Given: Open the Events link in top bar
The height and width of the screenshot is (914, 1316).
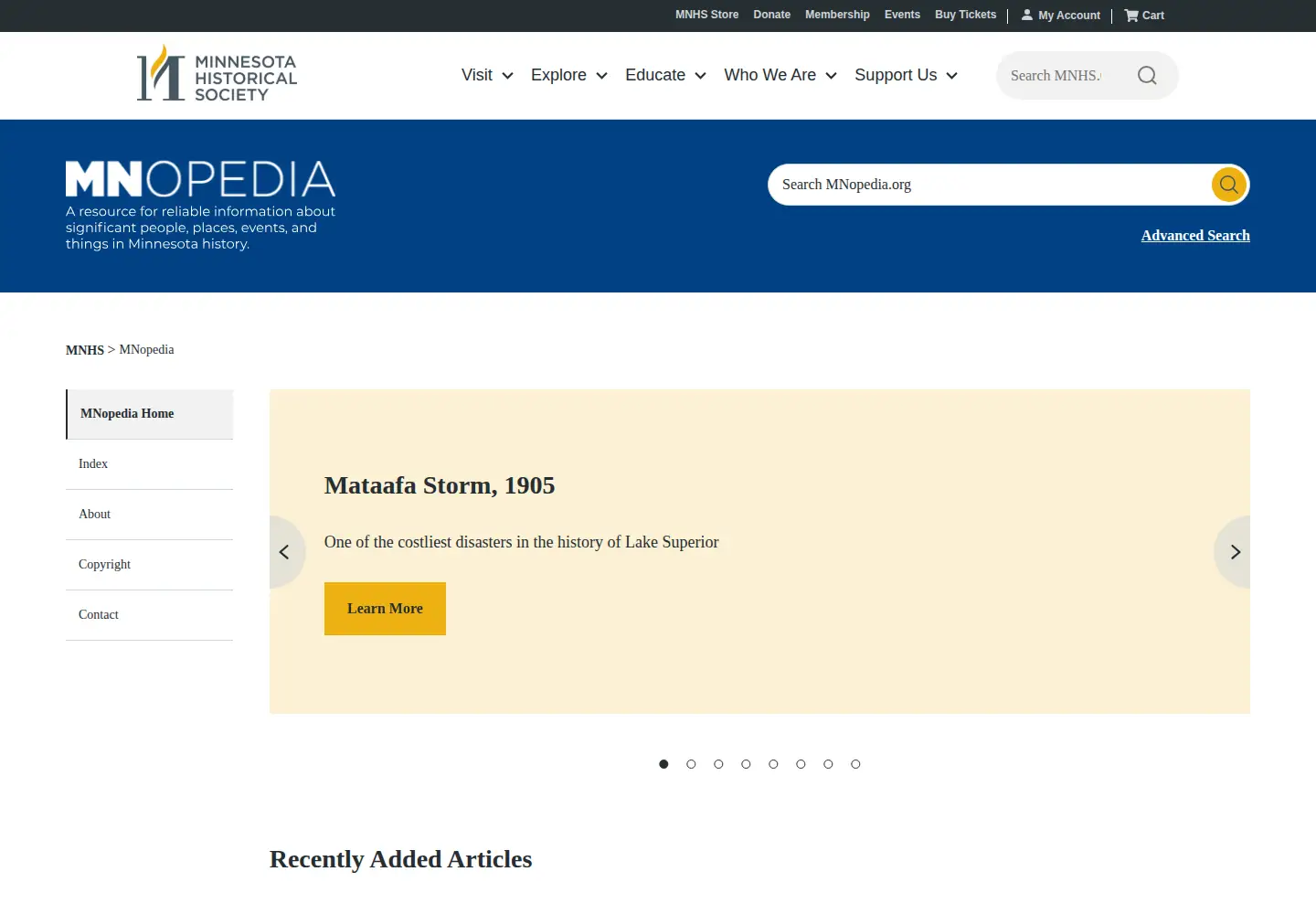Looking at the screenshot, I should (902, 15).
